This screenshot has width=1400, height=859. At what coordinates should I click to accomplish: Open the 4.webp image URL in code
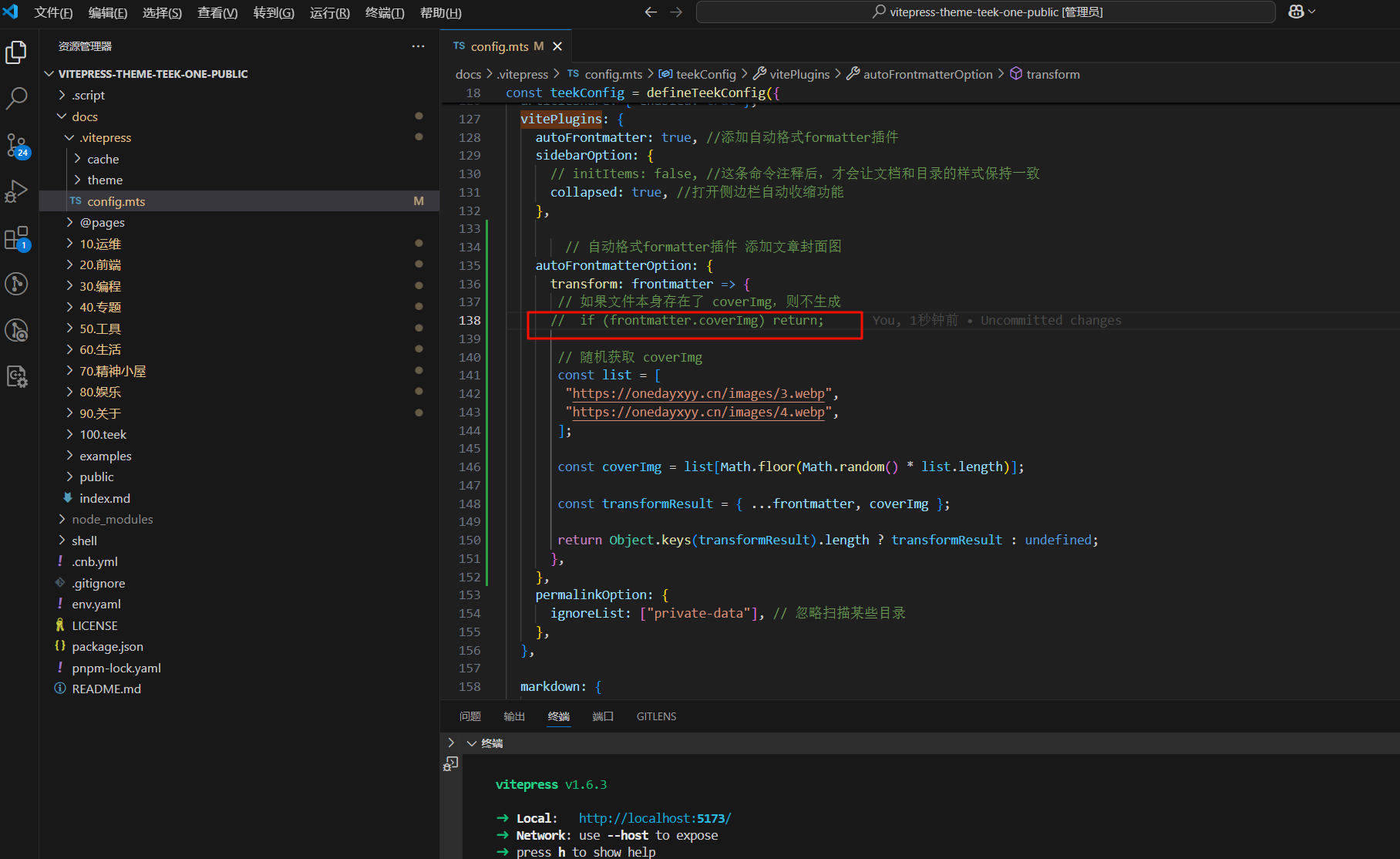tap(698, 413)
